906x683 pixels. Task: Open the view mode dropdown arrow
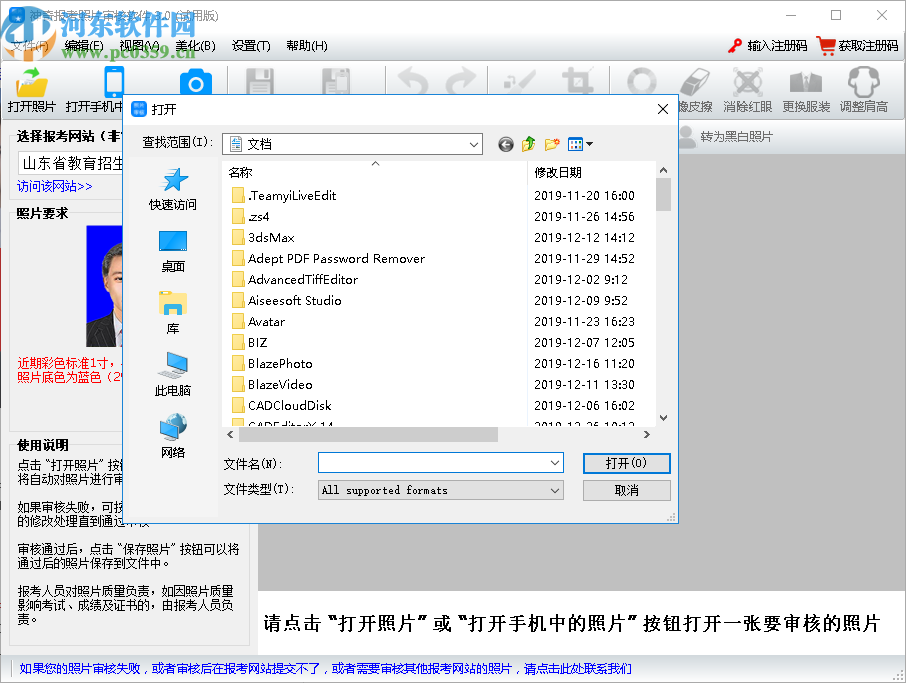tap(589, 143)
